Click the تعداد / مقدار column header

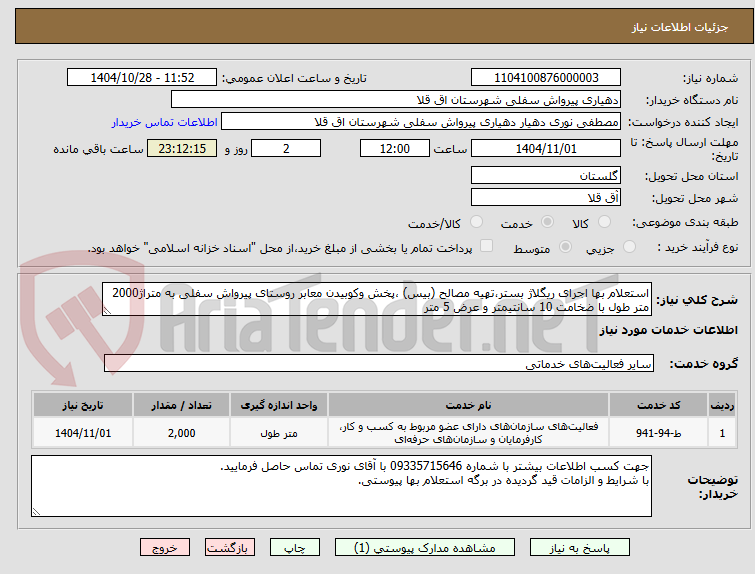coord(182,405)
